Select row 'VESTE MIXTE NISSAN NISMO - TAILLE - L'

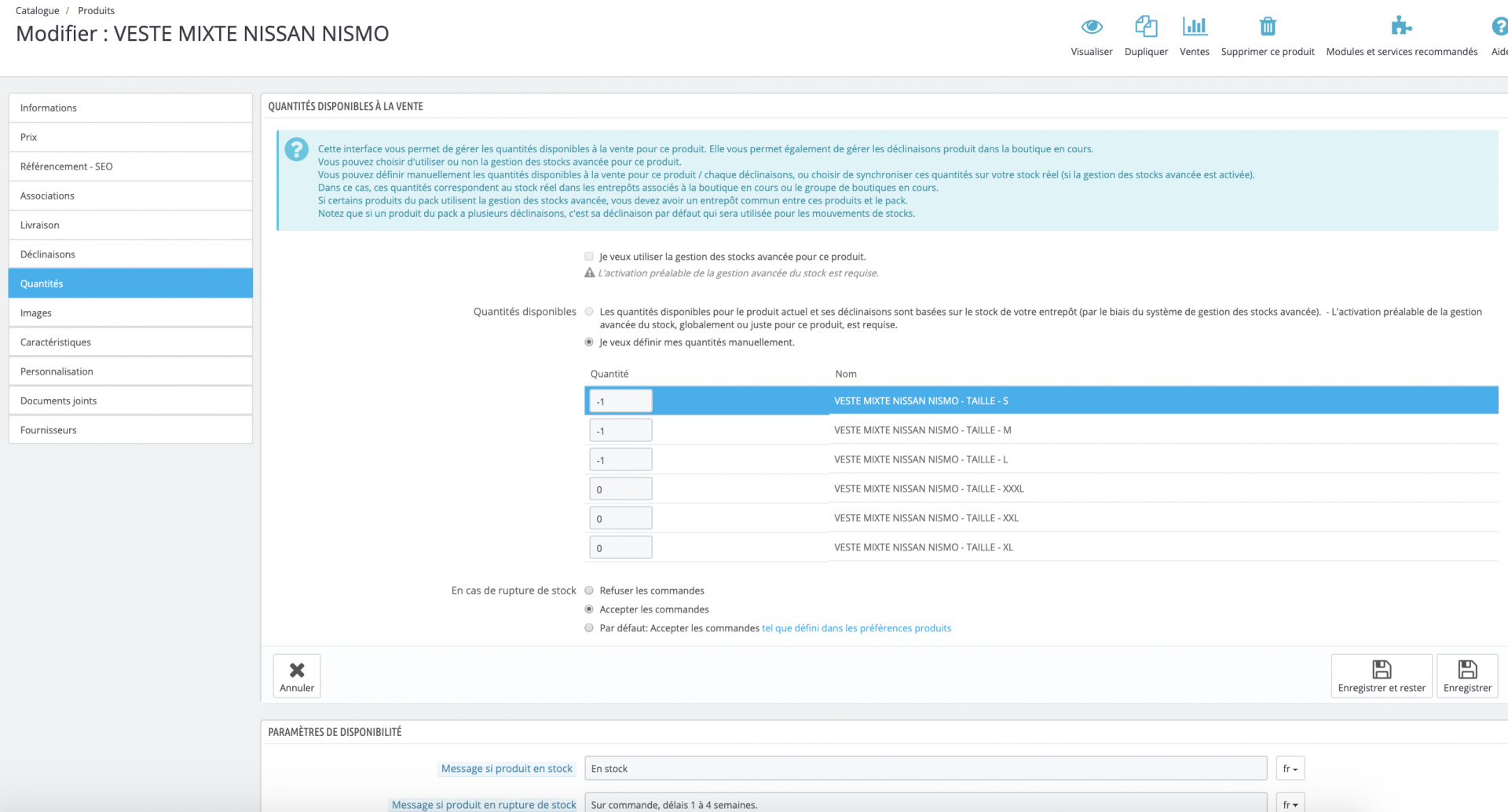(x=1041, y=459)
